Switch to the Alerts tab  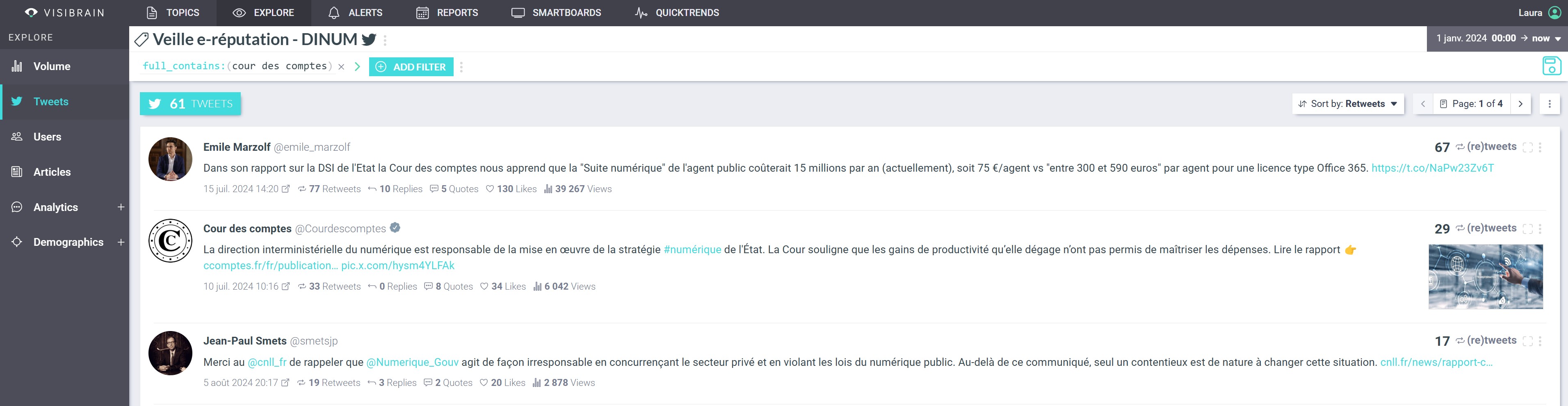355,13
